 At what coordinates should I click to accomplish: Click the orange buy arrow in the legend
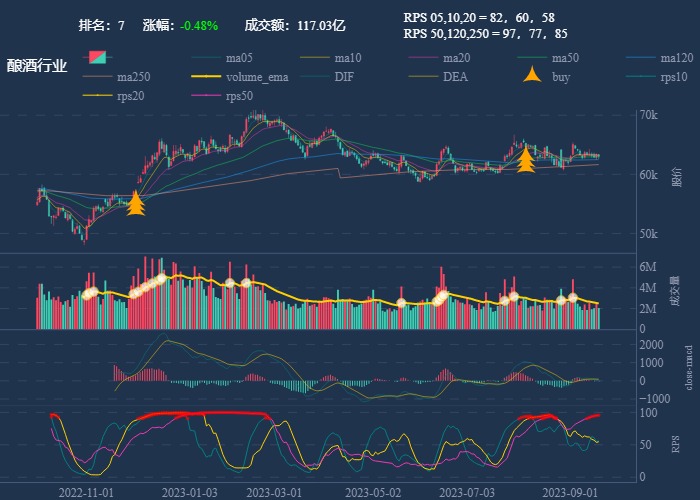tap(529, 76)
